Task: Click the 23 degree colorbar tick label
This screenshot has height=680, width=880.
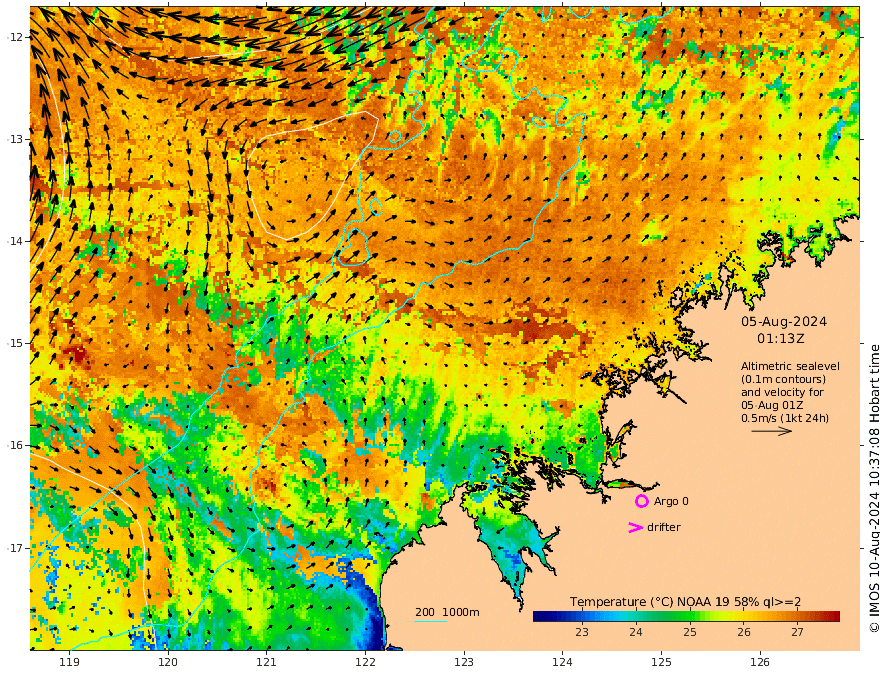Action: tap(582, 632)
